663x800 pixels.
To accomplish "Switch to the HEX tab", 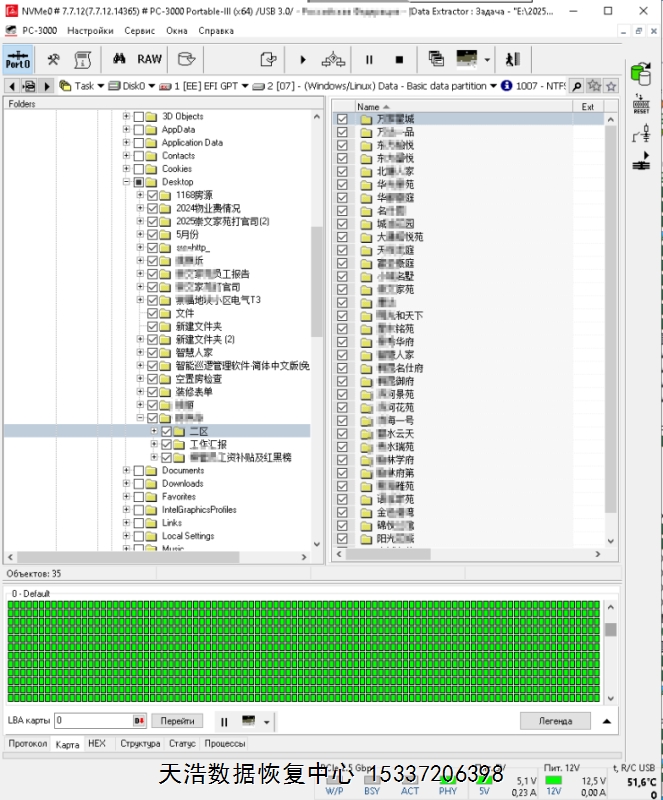I will (96, 744).
